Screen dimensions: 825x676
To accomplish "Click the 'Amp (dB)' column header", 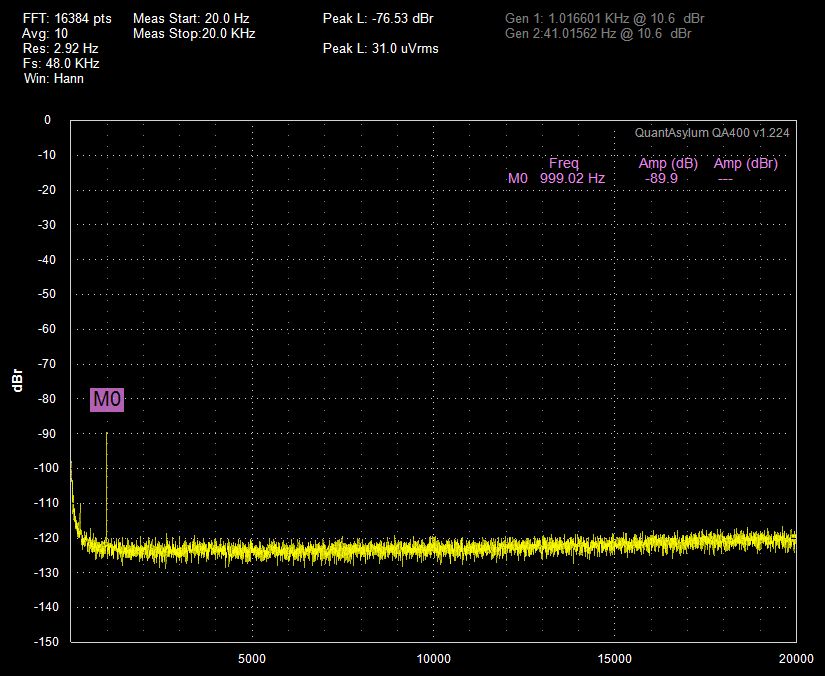I will click(x=668, y=164).
